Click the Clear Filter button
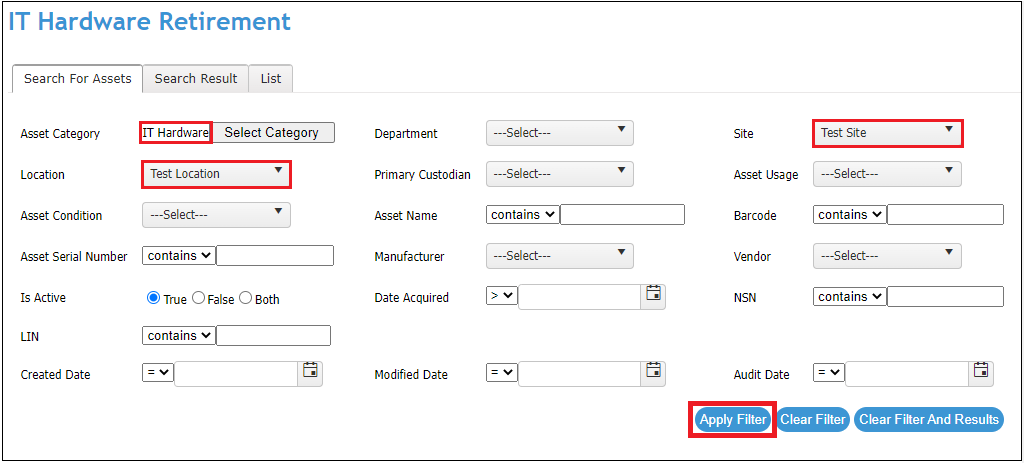 click(814, 420)
